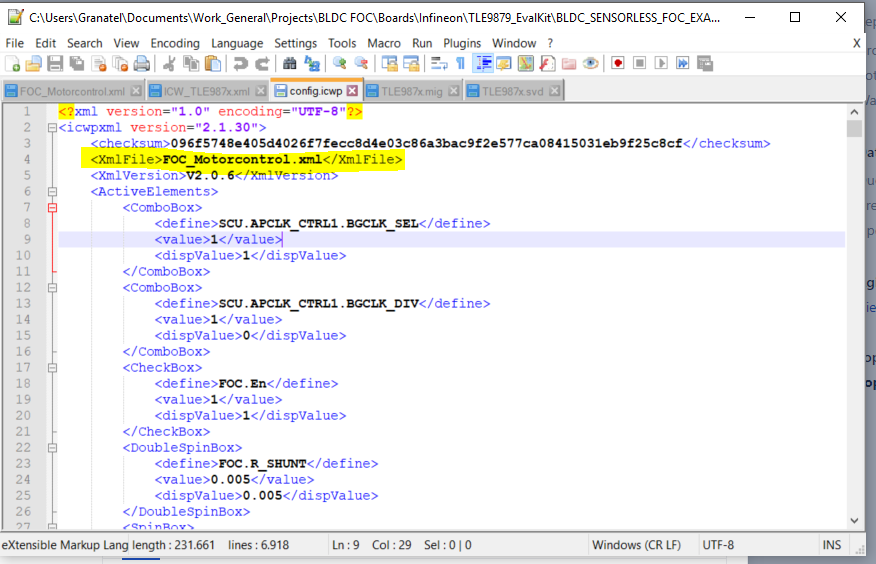This screenshot has height=564, width=876.
Task: Click the New file toolbar icon
Action: click(x=13, y=63)
